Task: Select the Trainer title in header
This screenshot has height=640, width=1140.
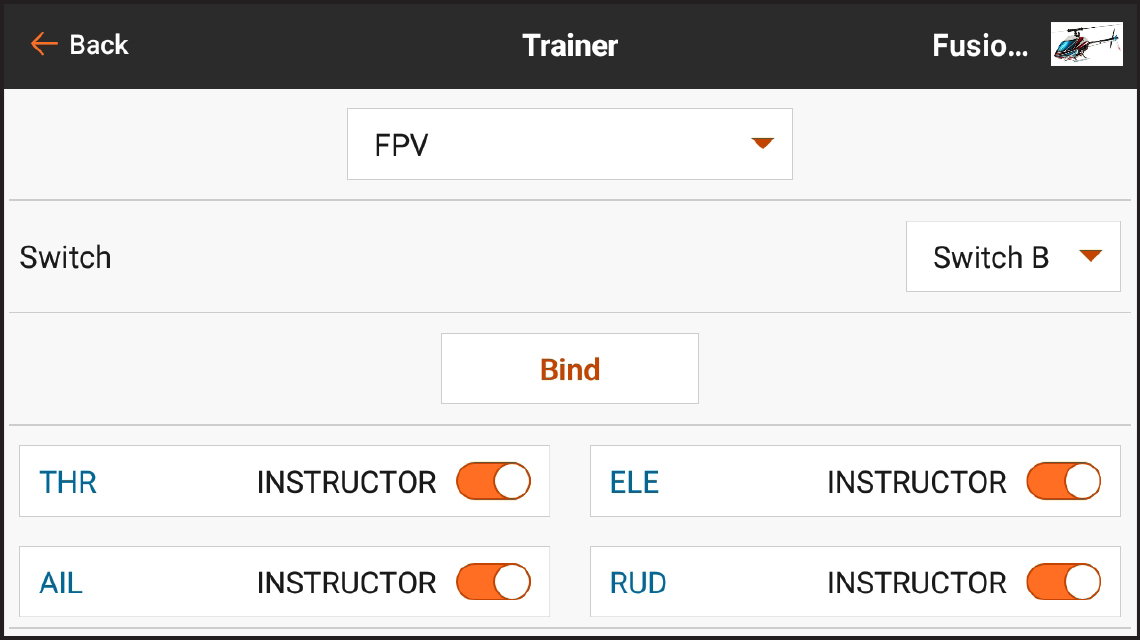Action: point(569,44)
